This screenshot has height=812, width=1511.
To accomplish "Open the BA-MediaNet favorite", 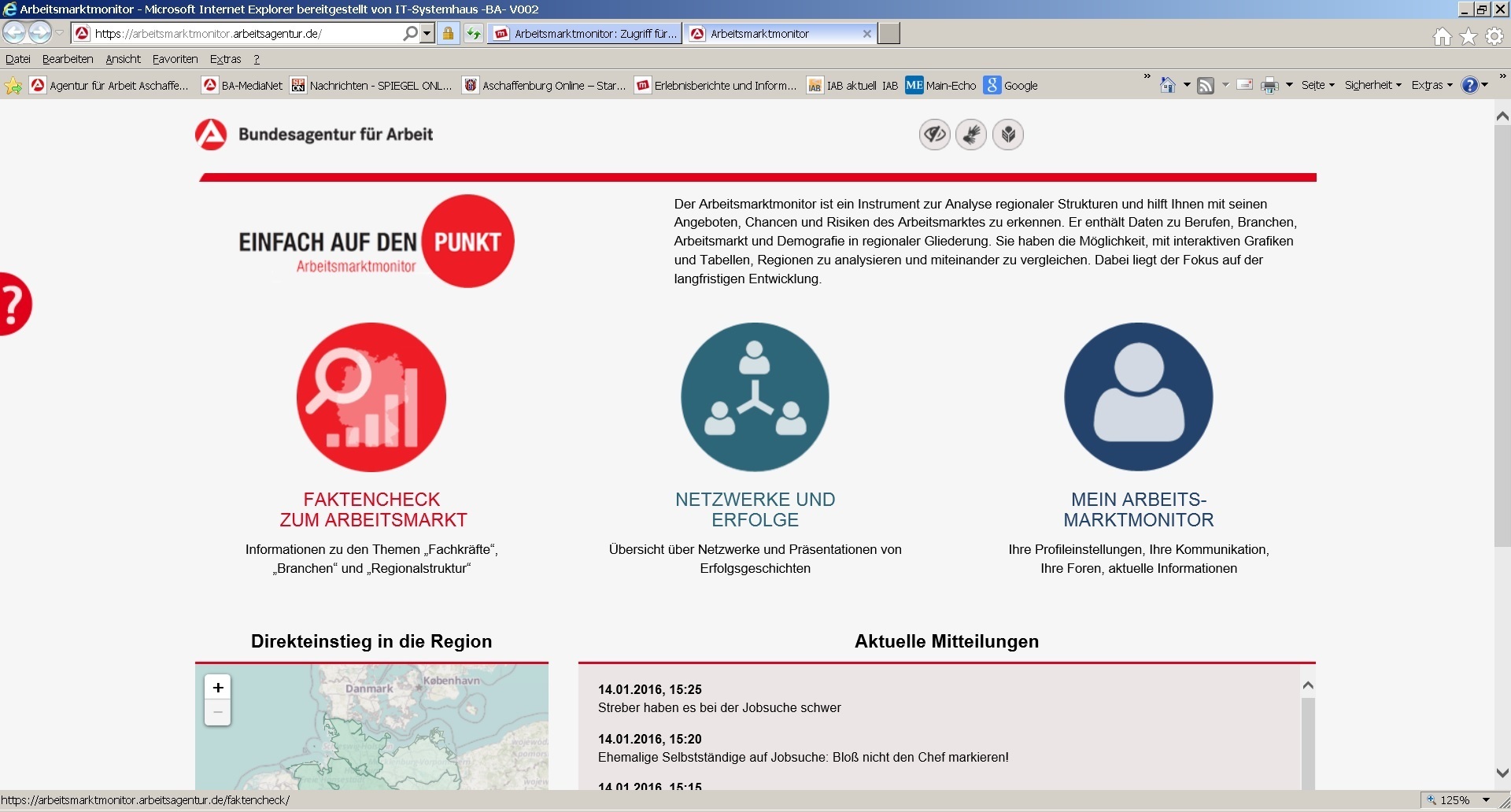I will pyautogui.click(x=242, y=86).
